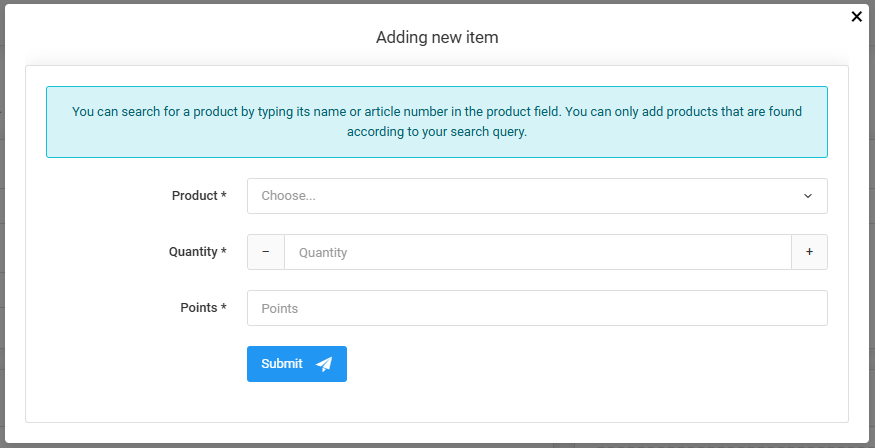Focus the Points input field
Viewport: 875px width, 448px height.
(x=537, y=308)
